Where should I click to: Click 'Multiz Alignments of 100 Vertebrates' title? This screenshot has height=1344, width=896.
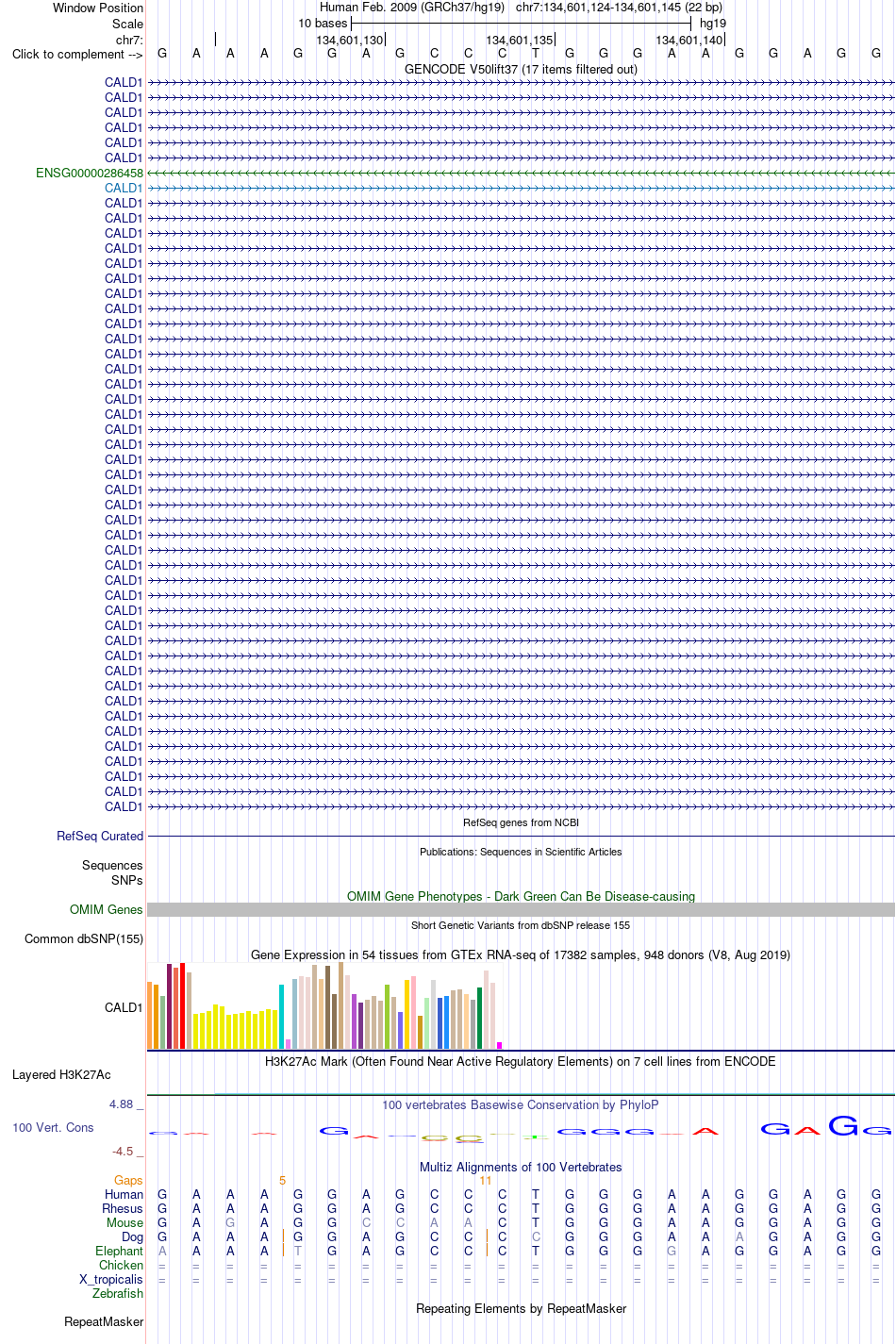521,1167
